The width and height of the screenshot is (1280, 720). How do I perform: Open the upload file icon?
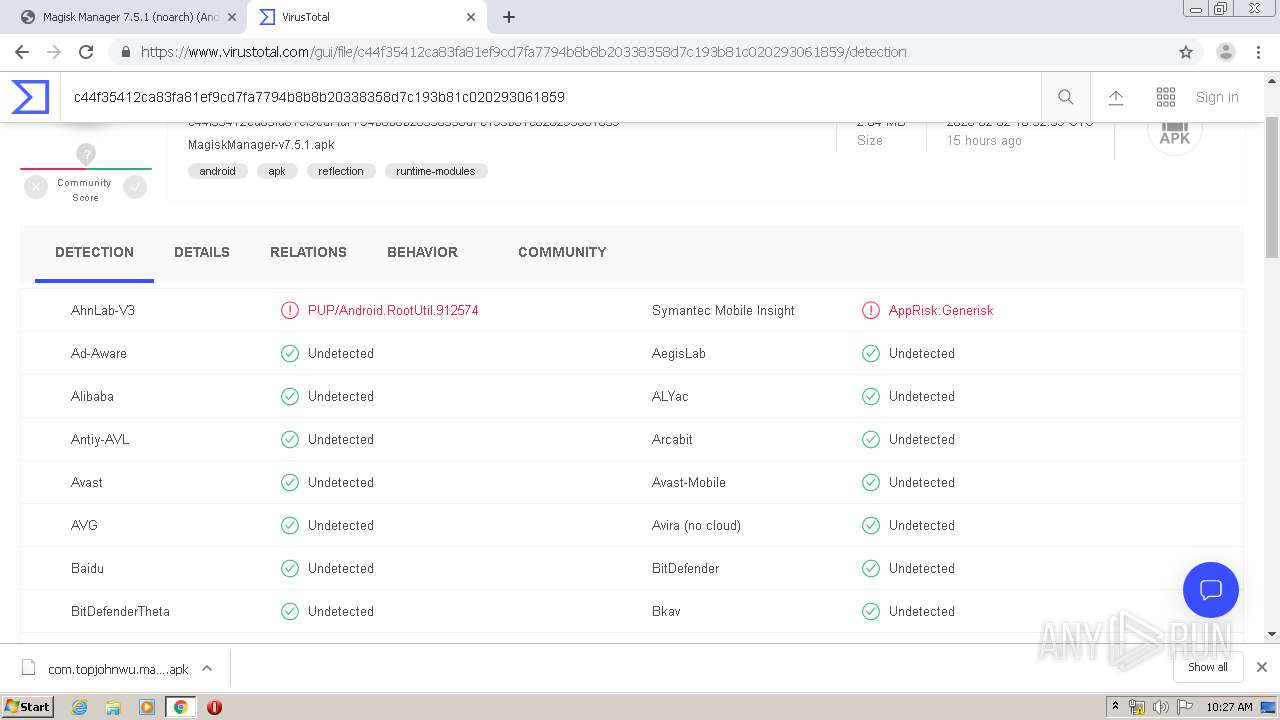[x=1116, y=97]
